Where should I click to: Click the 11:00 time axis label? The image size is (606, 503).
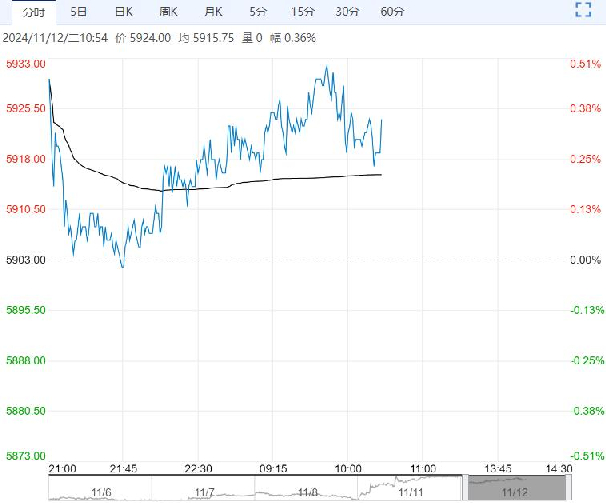[x=423, y=469]
